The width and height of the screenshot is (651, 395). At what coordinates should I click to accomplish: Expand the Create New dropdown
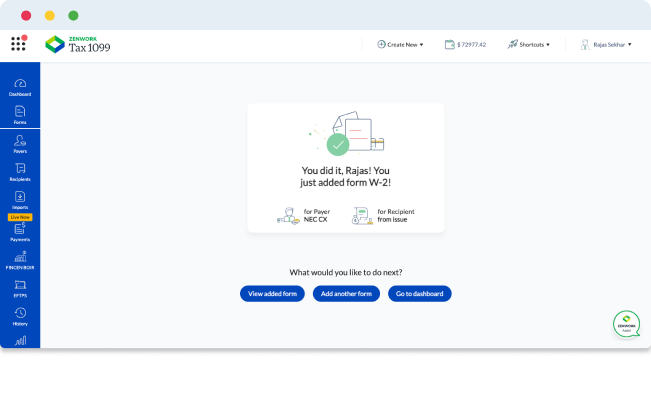(400, 44)
